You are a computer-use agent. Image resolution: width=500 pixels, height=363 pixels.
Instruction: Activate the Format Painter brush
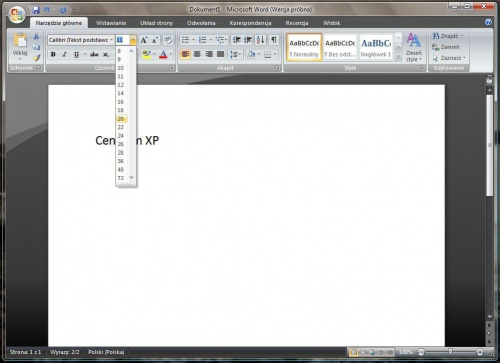point(37,58)
